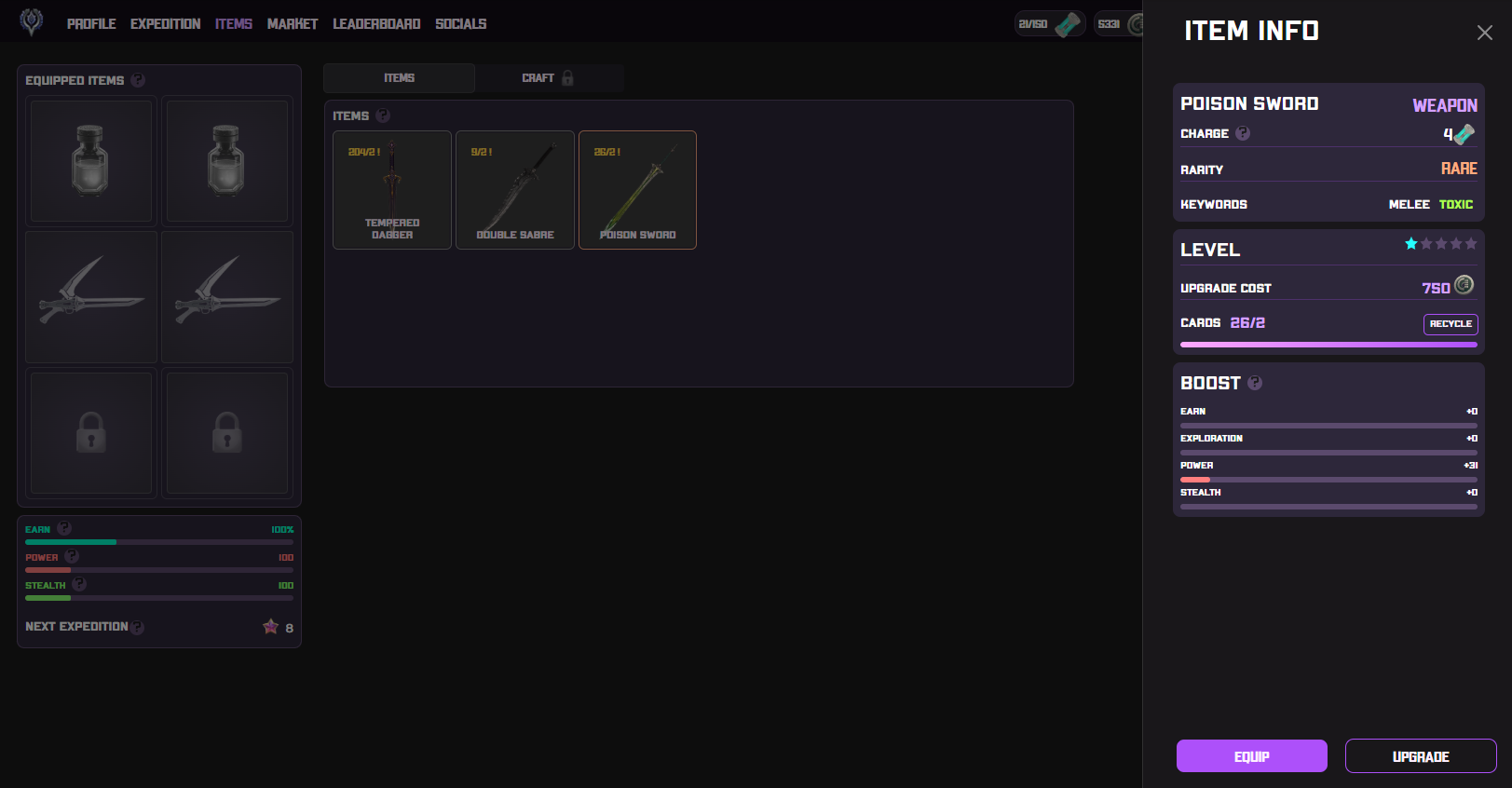Click the cards progress bar
This screenshot has height=788, width=1512.
coord(1328,345)
